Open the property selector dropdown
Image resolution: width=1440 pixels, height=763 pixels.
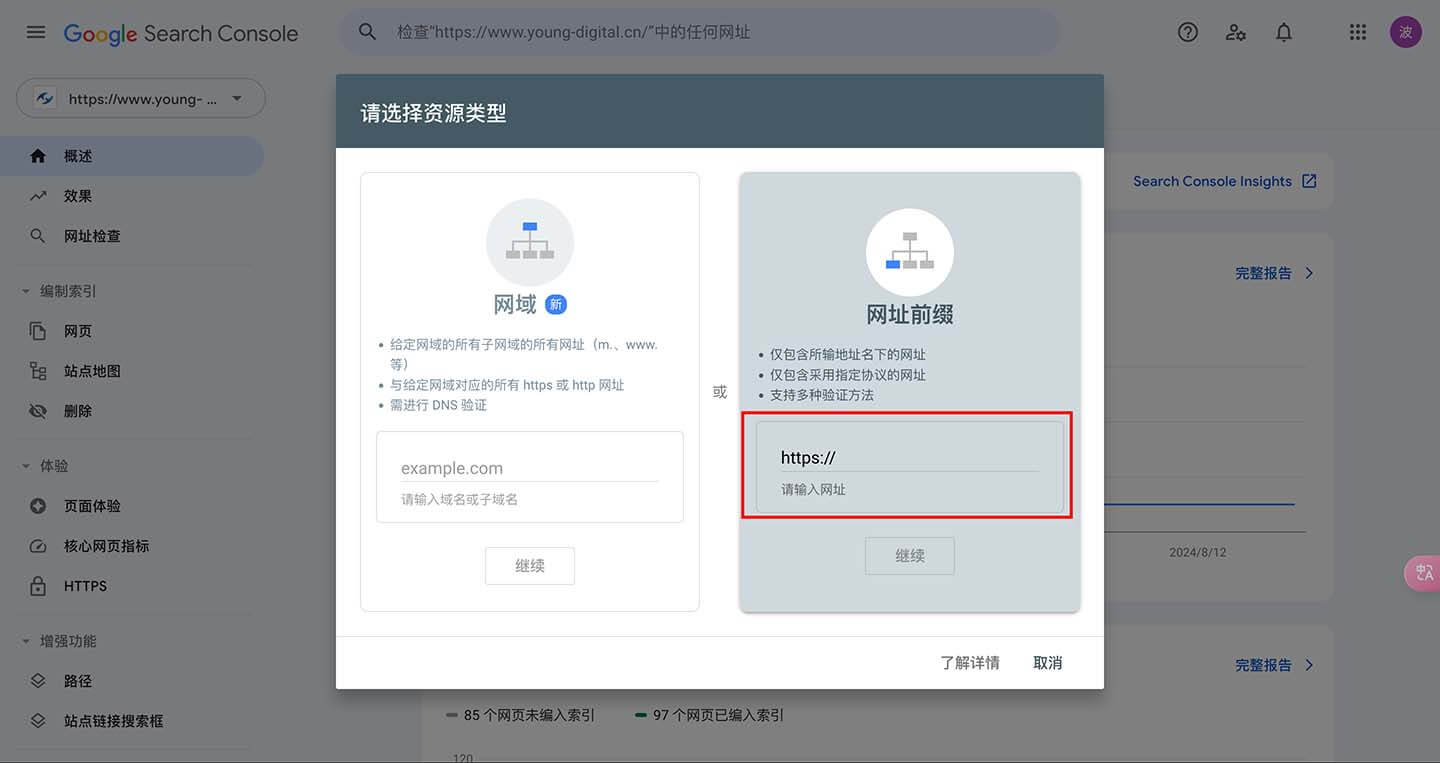pyautogui.click(x=141, y=98)
